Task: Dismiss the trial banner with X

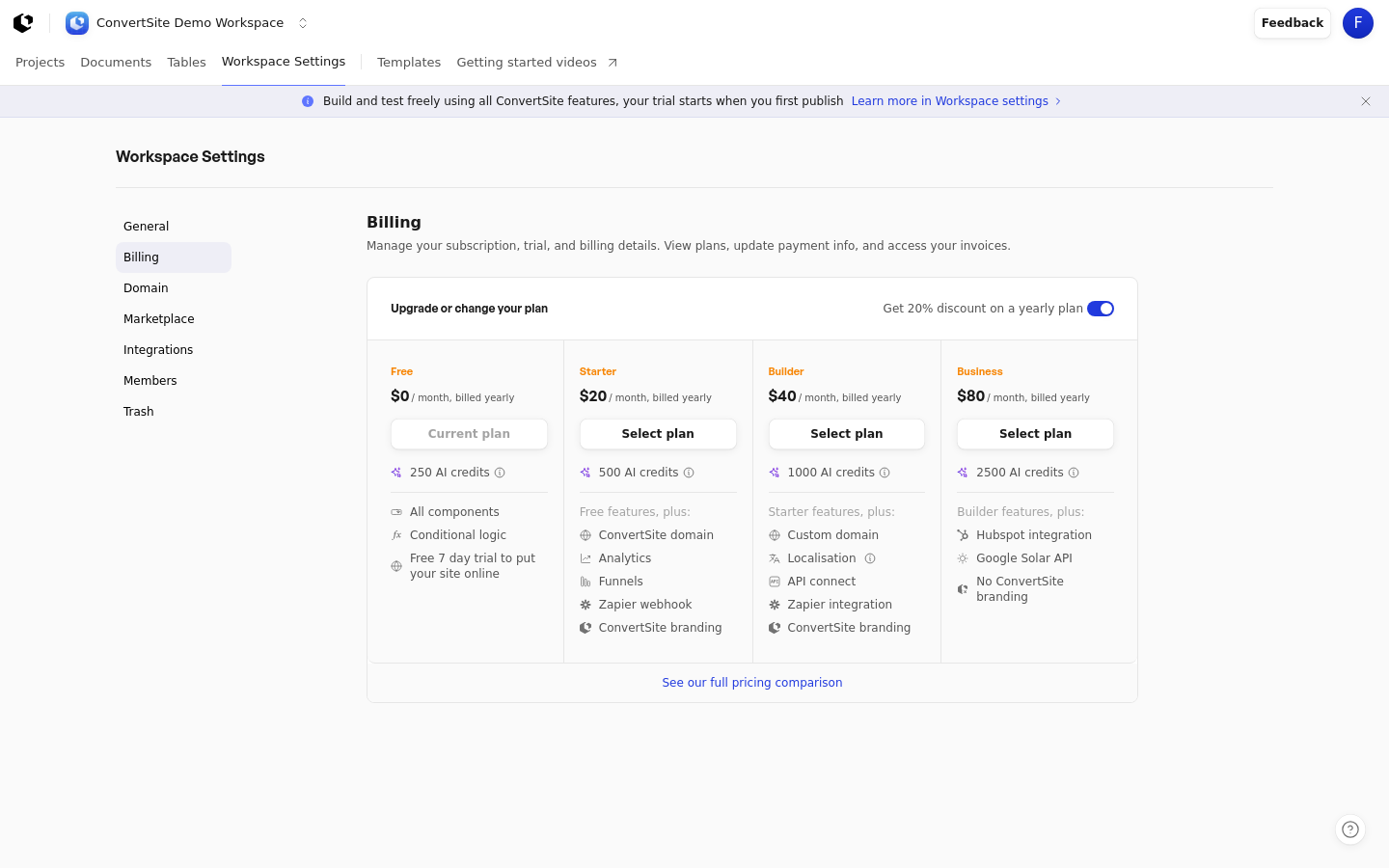Action: [x=1366, y=101]
